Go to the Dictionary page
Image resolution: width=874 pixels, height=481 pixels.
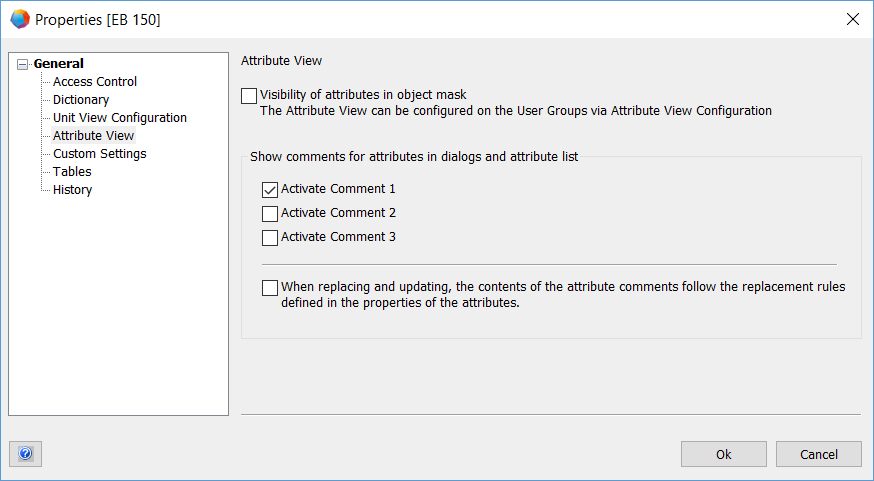[x=81, y=100]
